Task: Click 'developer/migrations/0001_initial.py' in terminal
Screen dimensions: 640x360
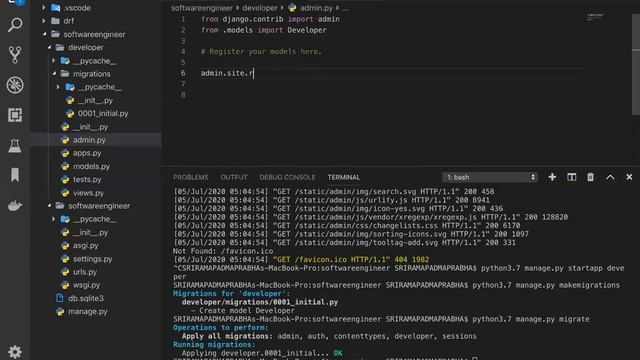Action: pyautogui.click(x=260, y=302)
